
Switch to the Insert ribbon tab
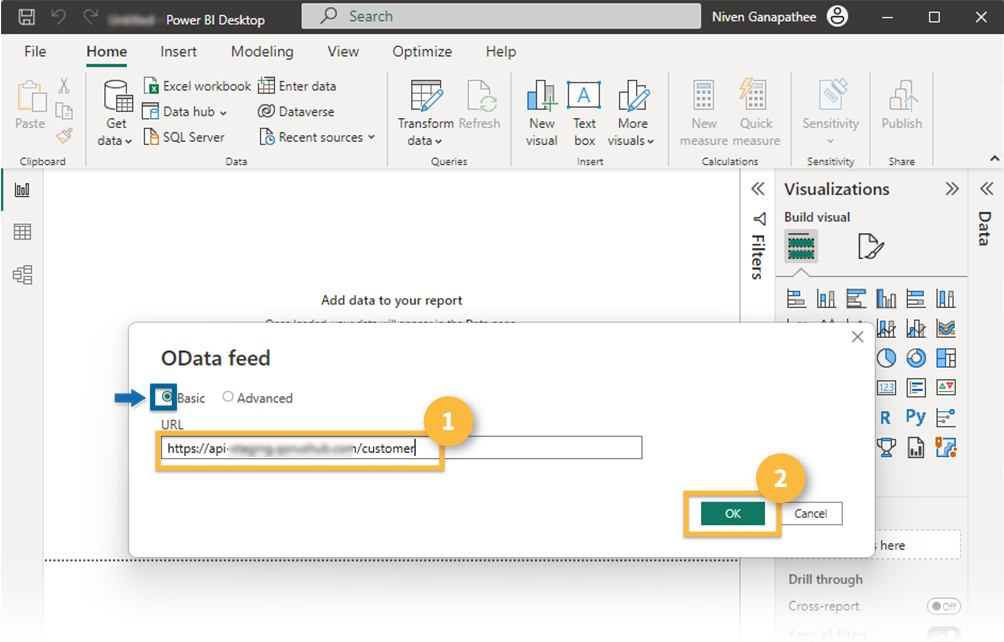[179, 51]
